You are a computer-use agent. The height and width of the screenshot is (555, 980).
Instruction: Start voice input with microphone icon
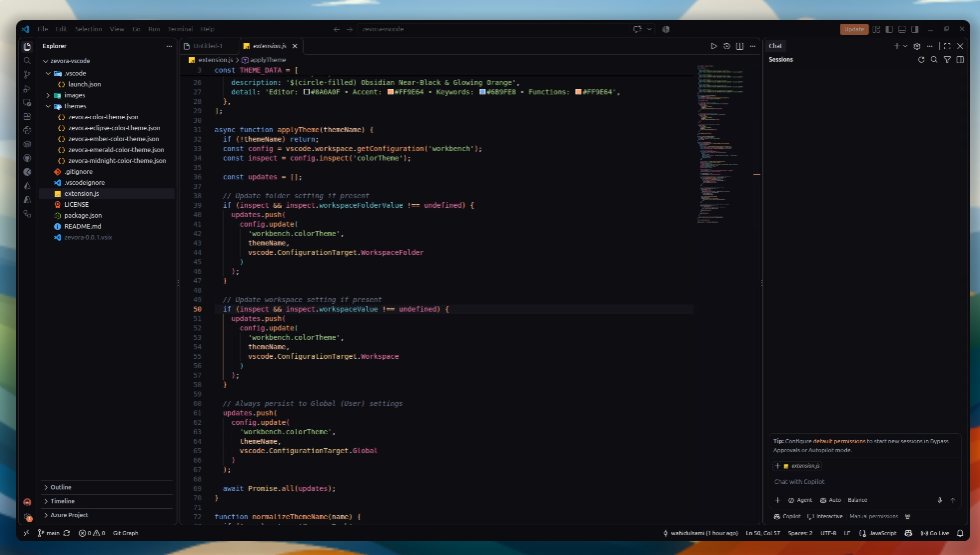click(x=939, y=500)
